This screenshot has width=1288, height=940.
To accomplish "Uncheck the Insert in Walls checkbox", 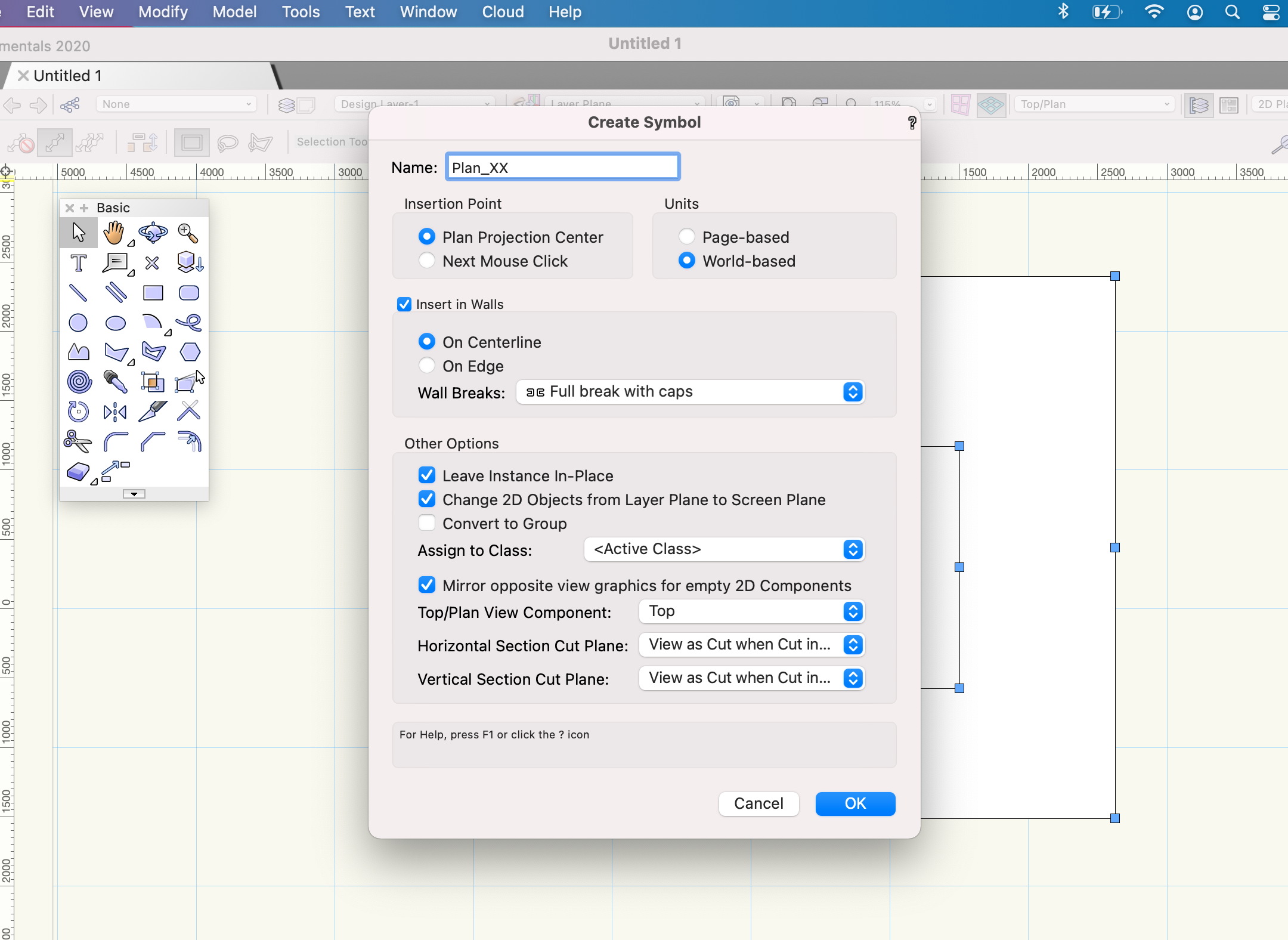I will 405,304.
